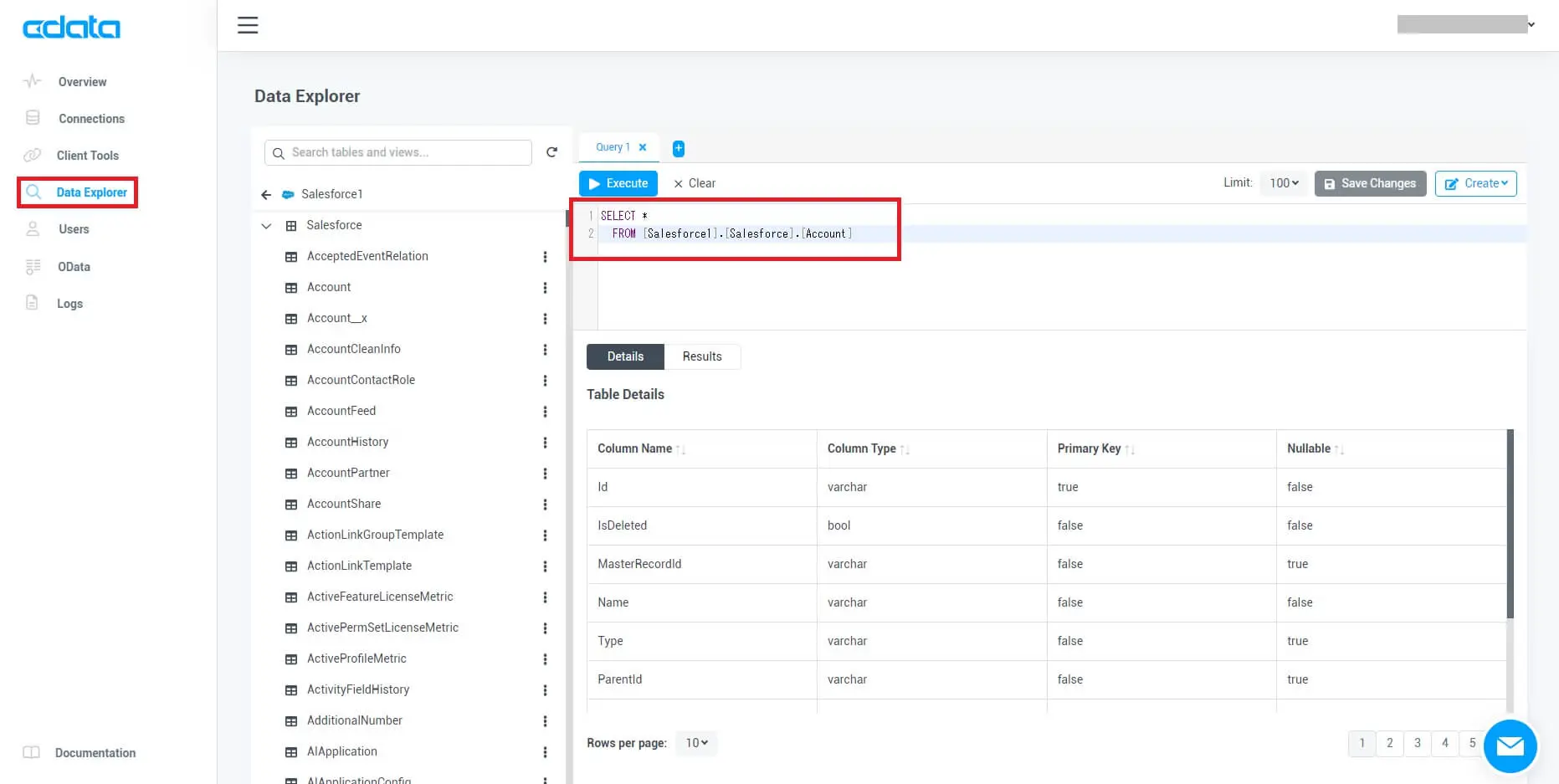Viewport: 1559px width, 784px height.
Task: Open options menu for AcceptedEventRelation
Action: click(x=545, y=257)
